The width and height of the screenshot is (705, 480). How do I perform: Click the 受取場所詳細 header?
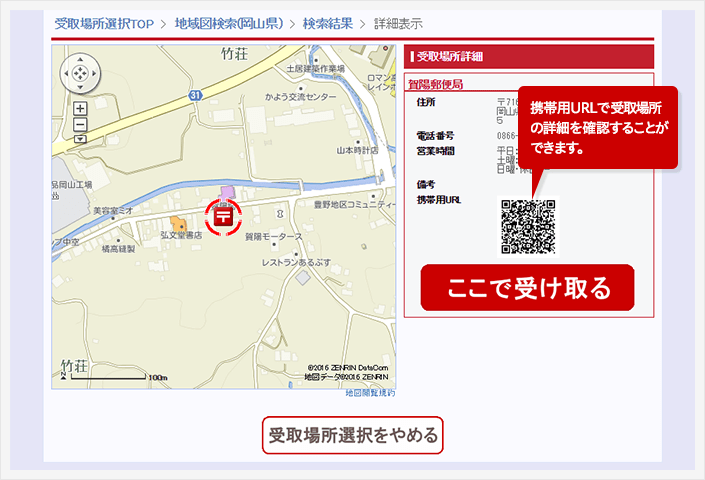tap(450, 57)
